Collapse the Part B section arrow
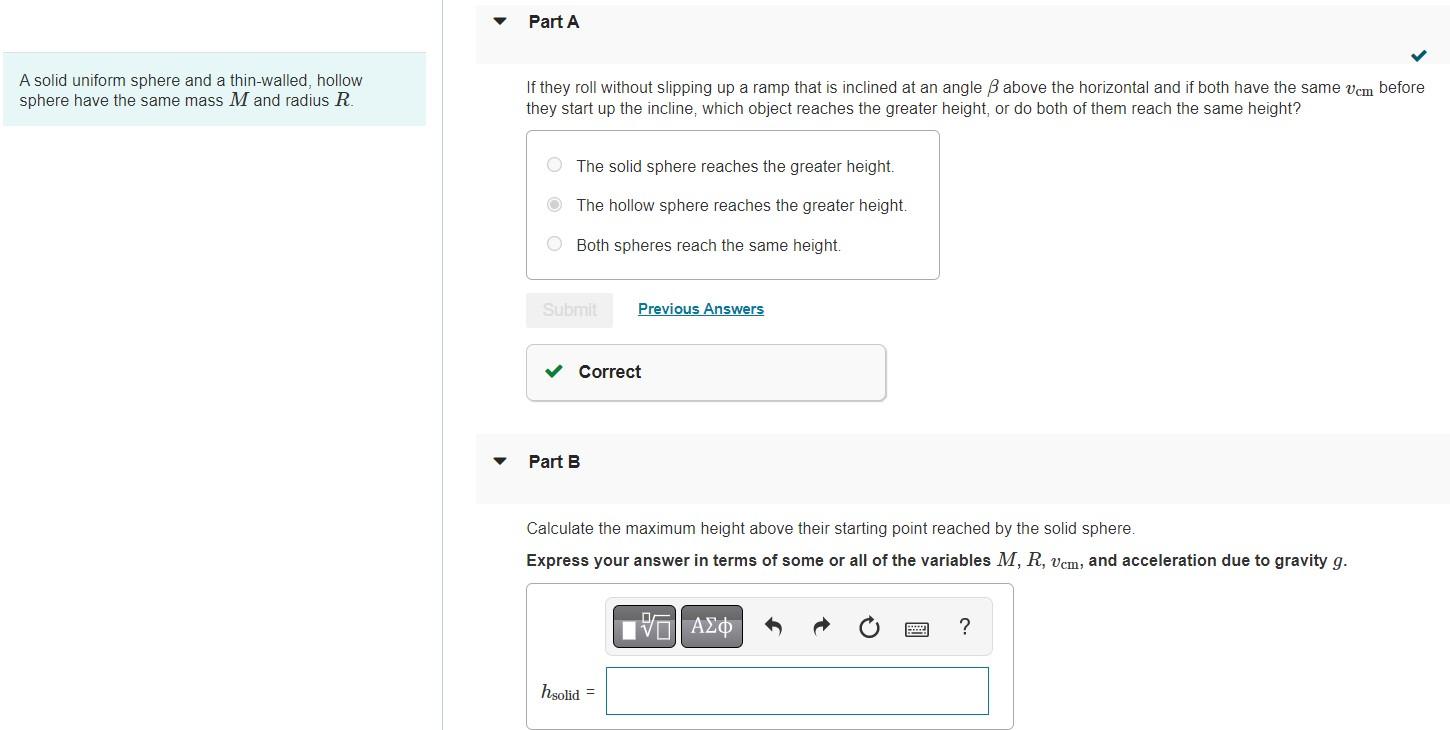 click(500, 461)
